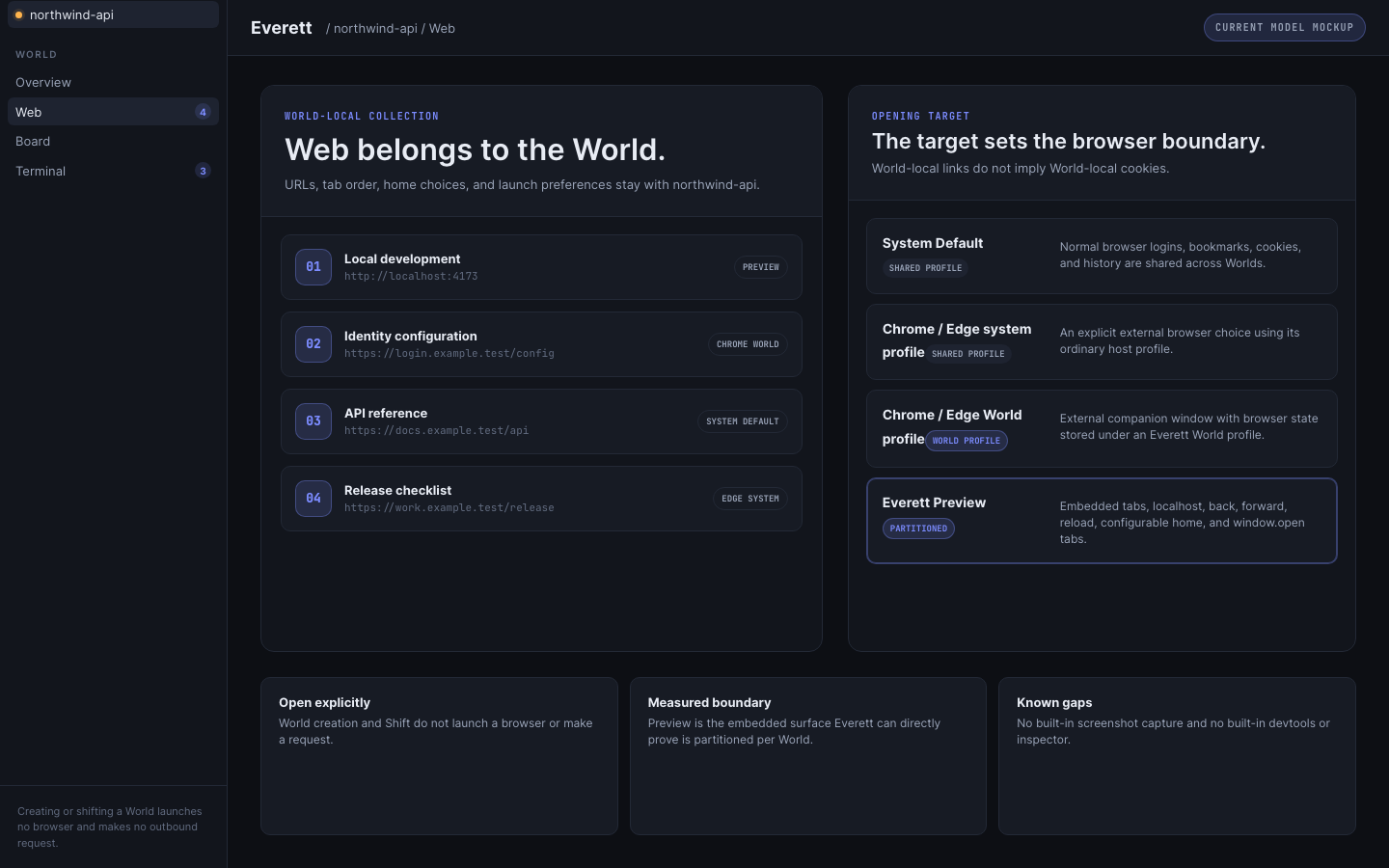Click the count badge 3 beside Terminal
The image size is (1389, 868).
click(x=203, y=171)
